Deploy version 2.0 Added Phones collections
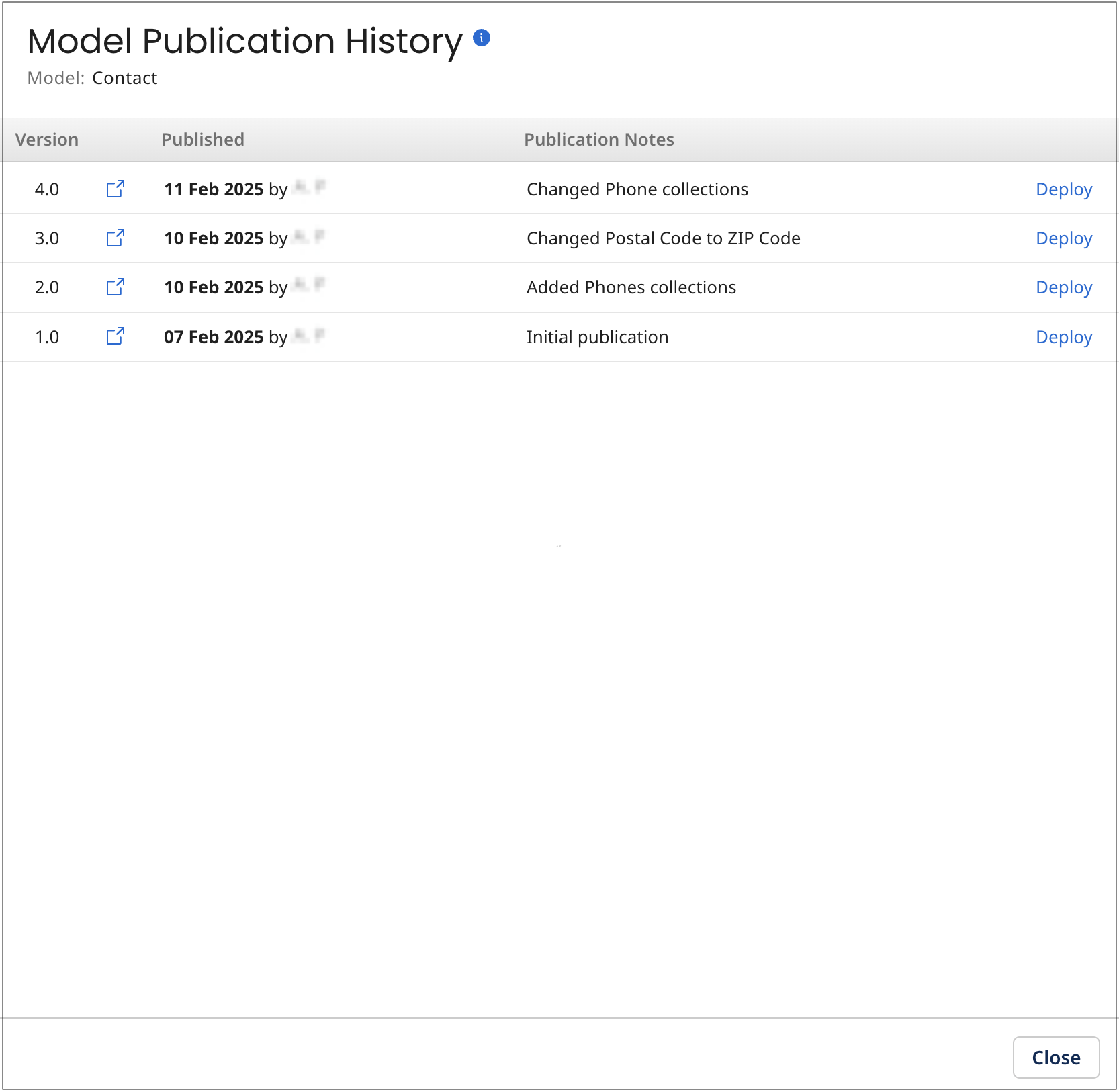 pos(1063,287)
